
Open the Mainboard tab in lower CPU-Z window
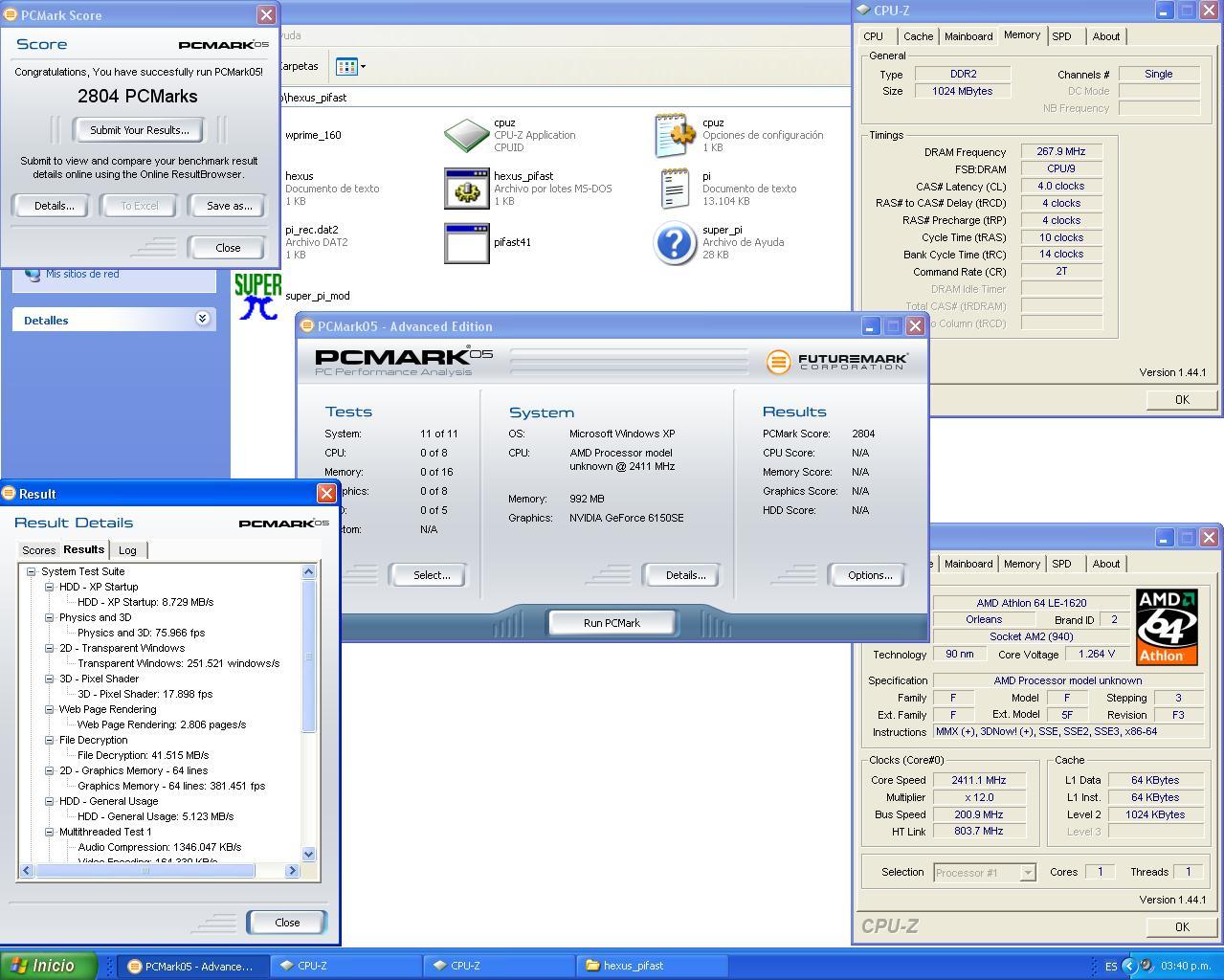(968, 564)
